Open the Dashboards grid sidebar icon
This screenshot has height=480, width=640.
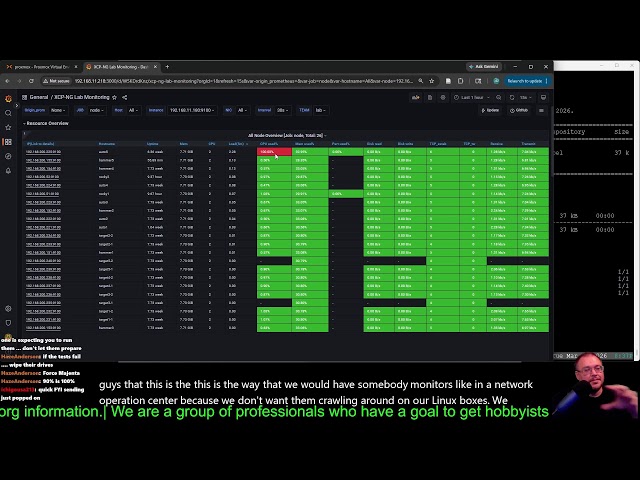click(8, 142)
